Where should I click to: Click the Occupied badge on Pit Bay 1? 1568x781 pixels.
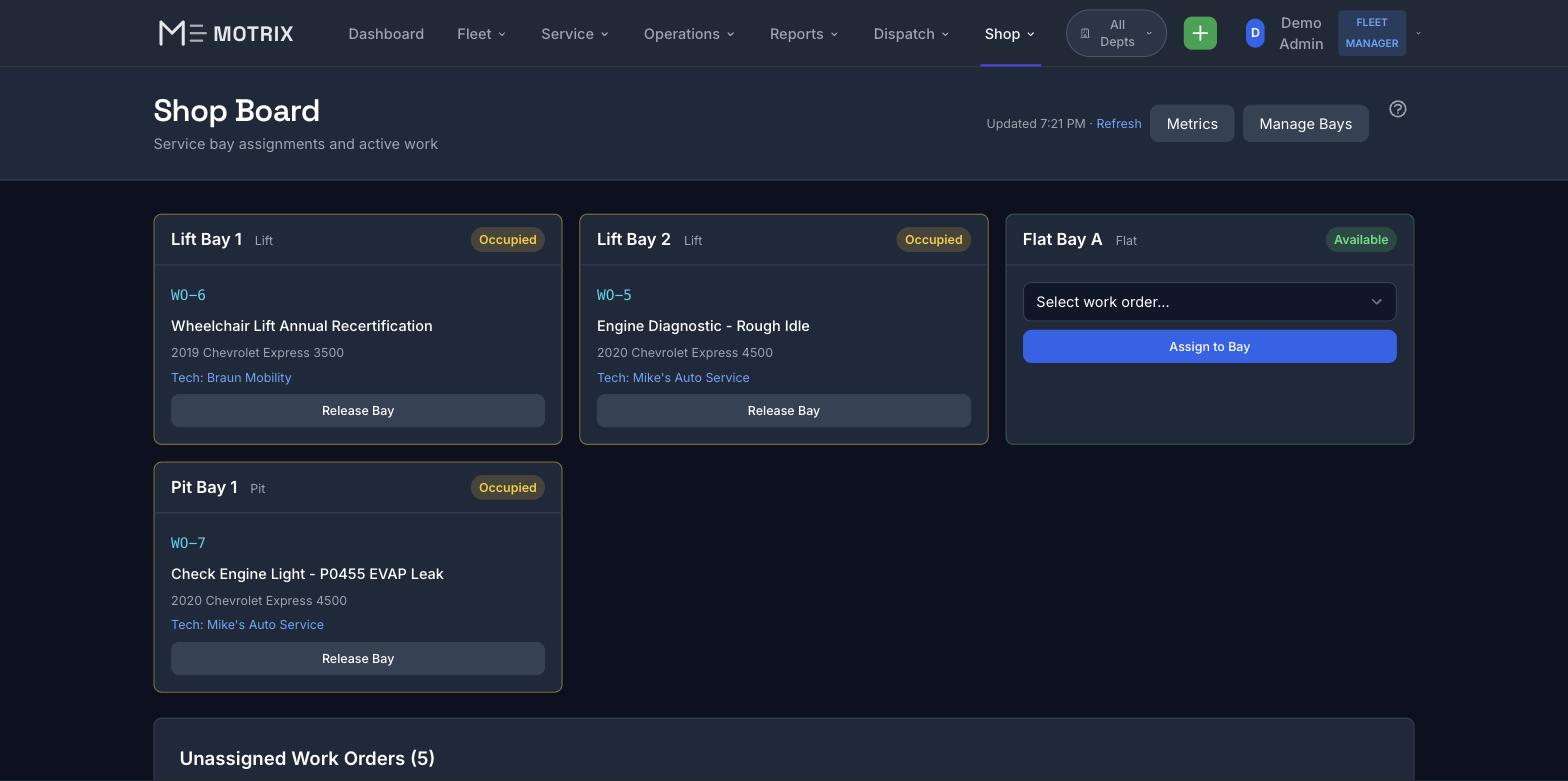[x=507, y=487]
